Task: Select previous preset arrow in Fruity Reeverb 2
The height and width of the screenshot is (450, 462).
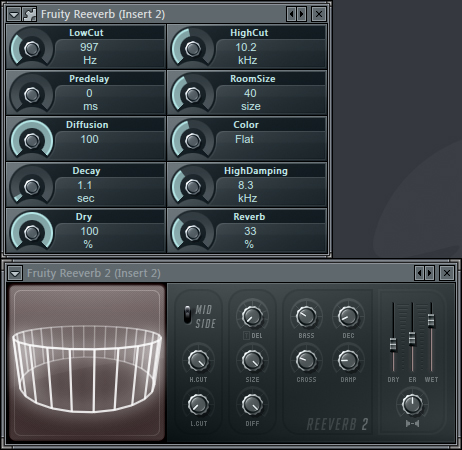Action: (x=419, y=273)
